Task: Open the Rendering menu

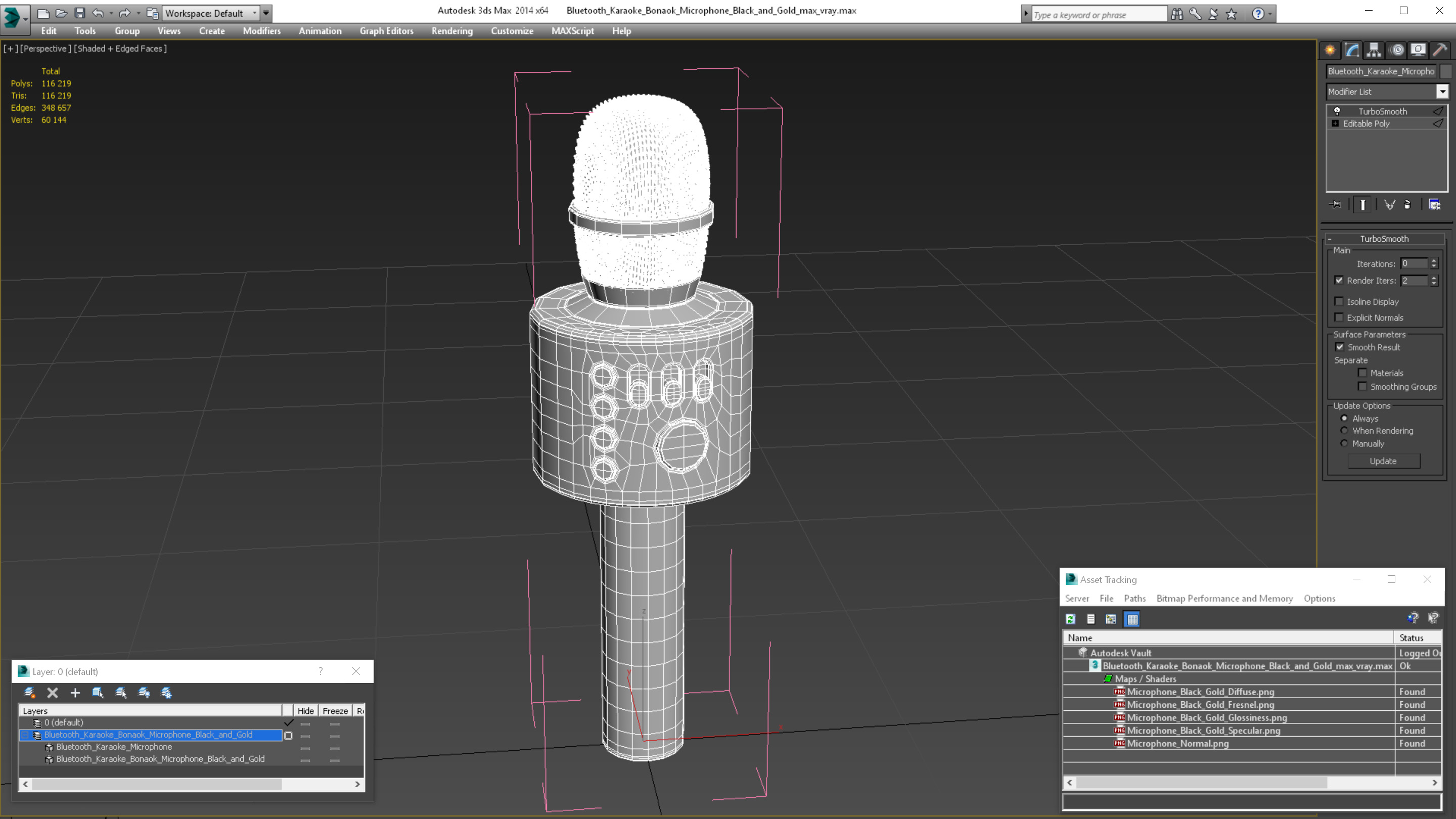Action: [452, 31]
